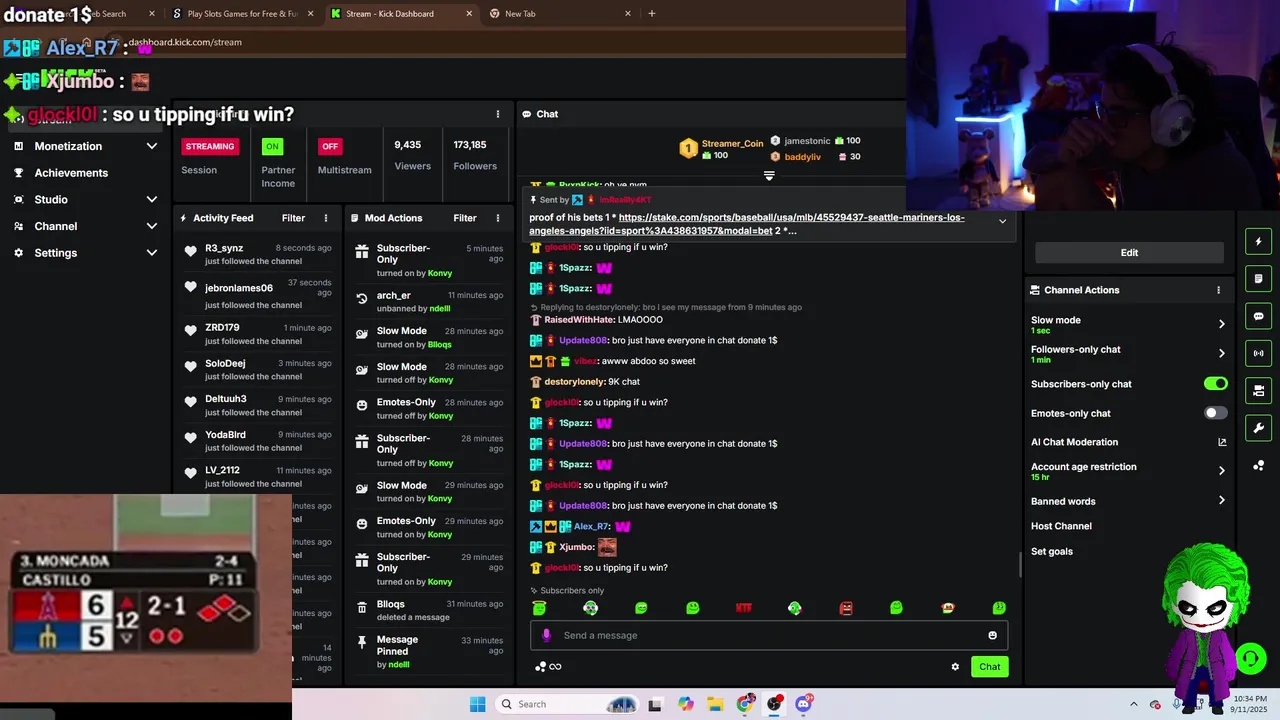Open the notes page icon in right sidebar
Viewport: 1280px width, 720px height.
click(x=1259, y=278)
